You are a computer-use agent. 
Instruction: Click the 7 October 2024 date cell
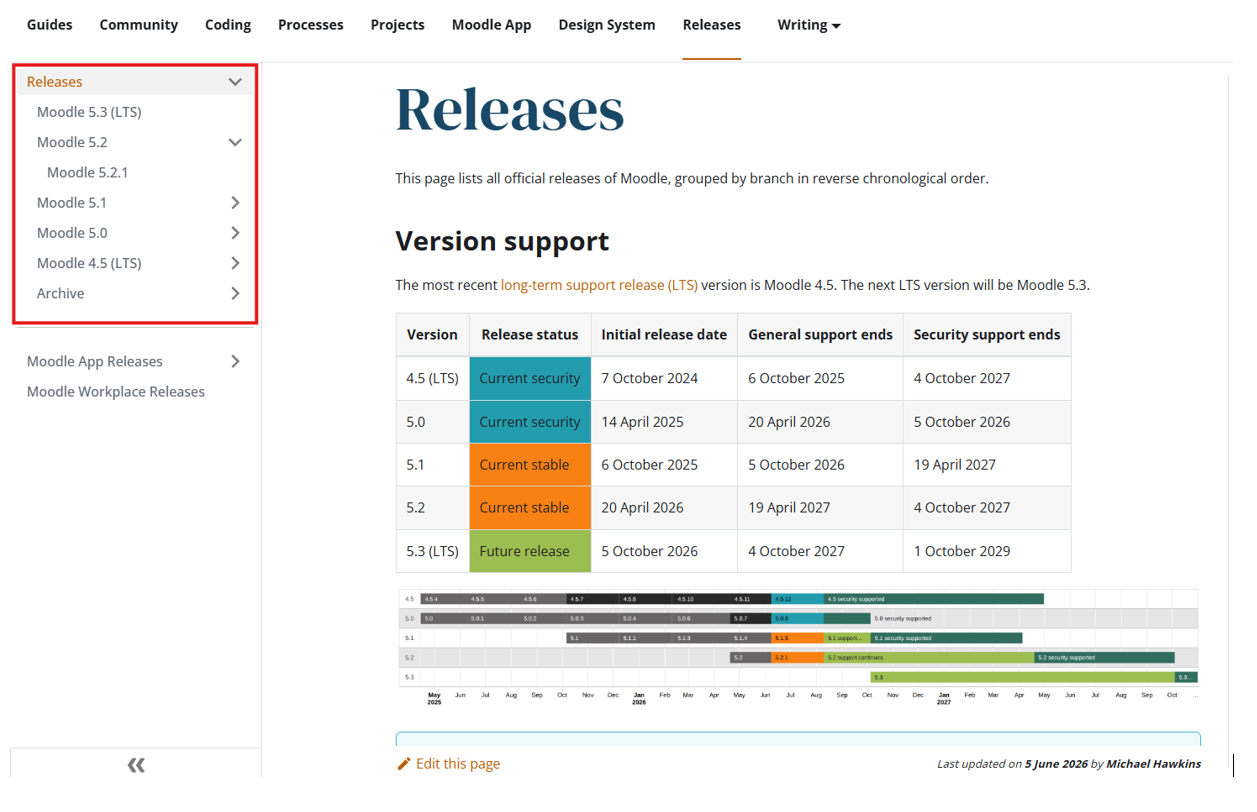click(x=664, y=378)
